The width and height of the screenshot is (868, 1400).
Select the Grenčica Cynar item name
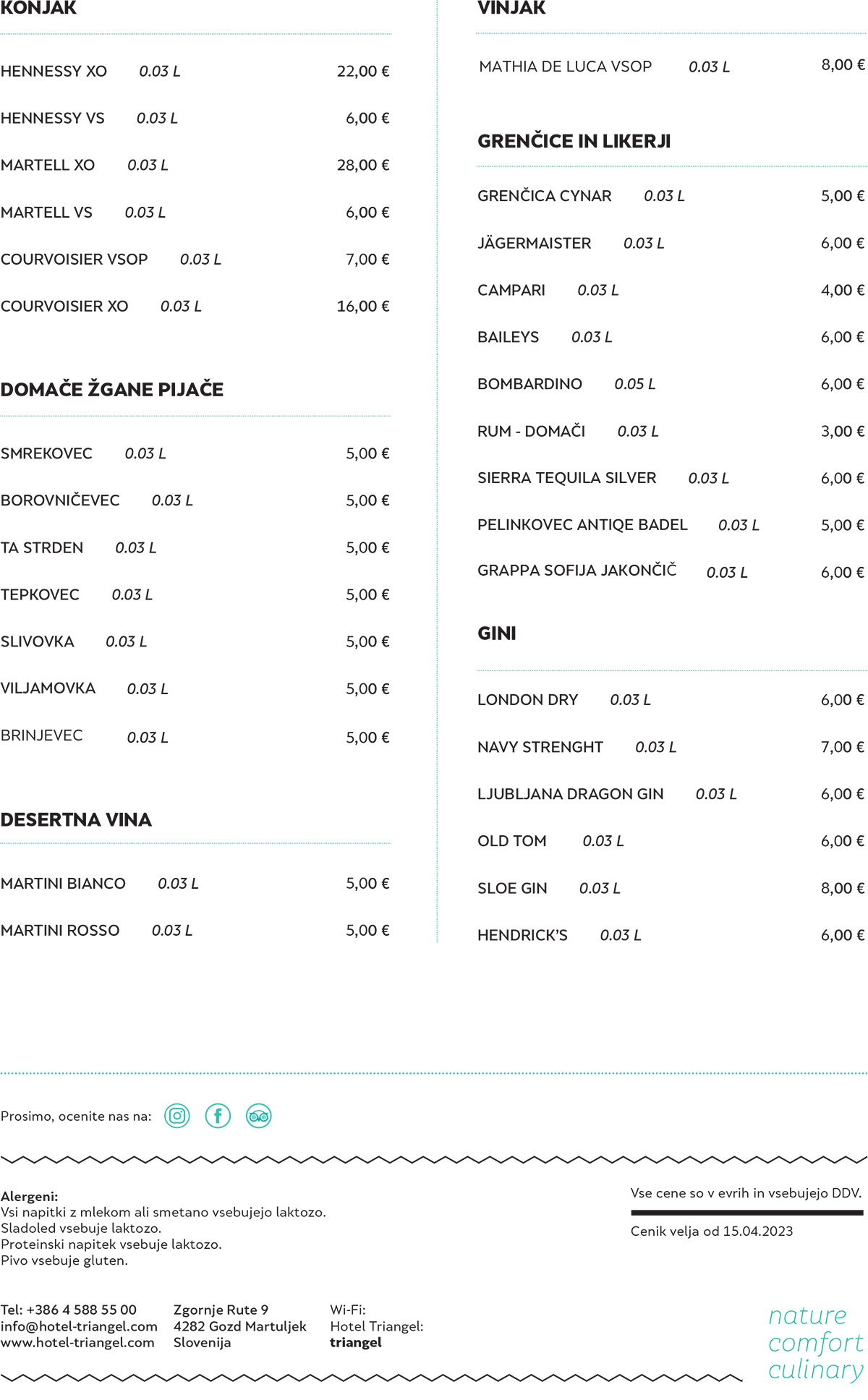point(545,196)
